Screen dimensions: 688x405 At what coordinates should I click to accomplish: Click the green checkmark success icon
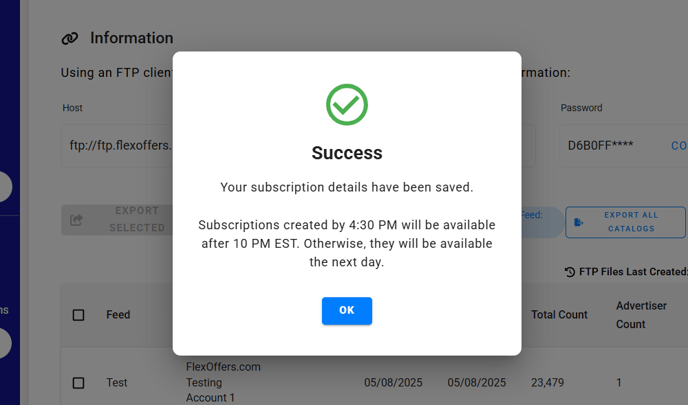coord(347,105)
